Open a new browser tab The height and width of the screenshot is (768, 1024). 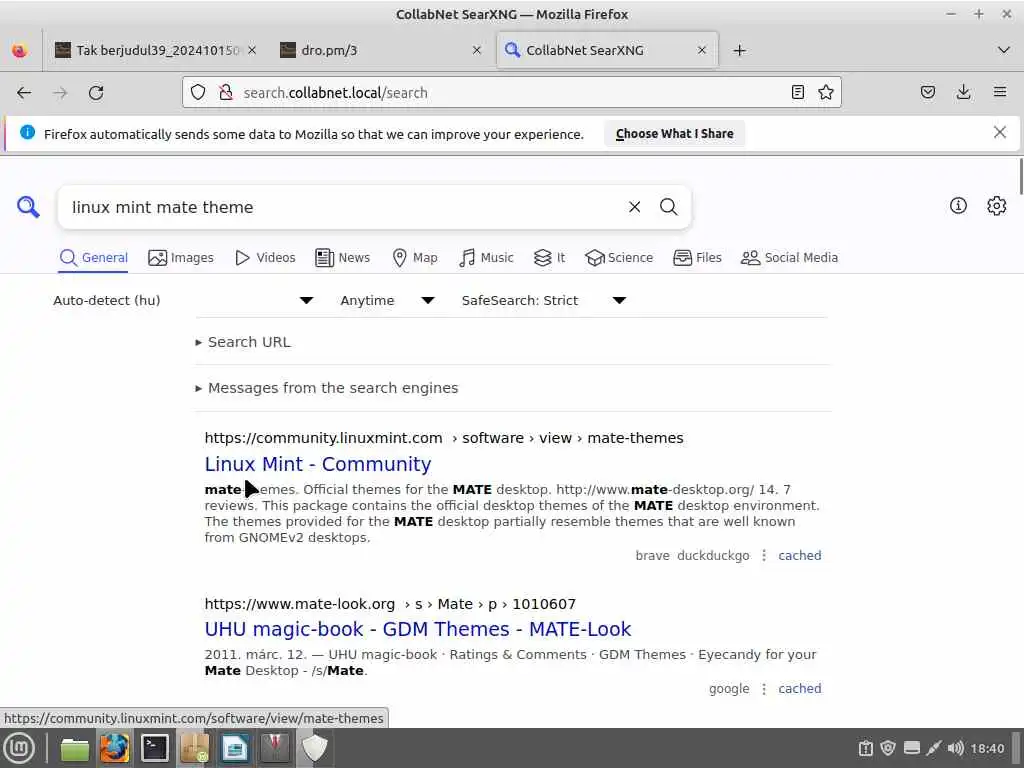[x=739, y=50]
